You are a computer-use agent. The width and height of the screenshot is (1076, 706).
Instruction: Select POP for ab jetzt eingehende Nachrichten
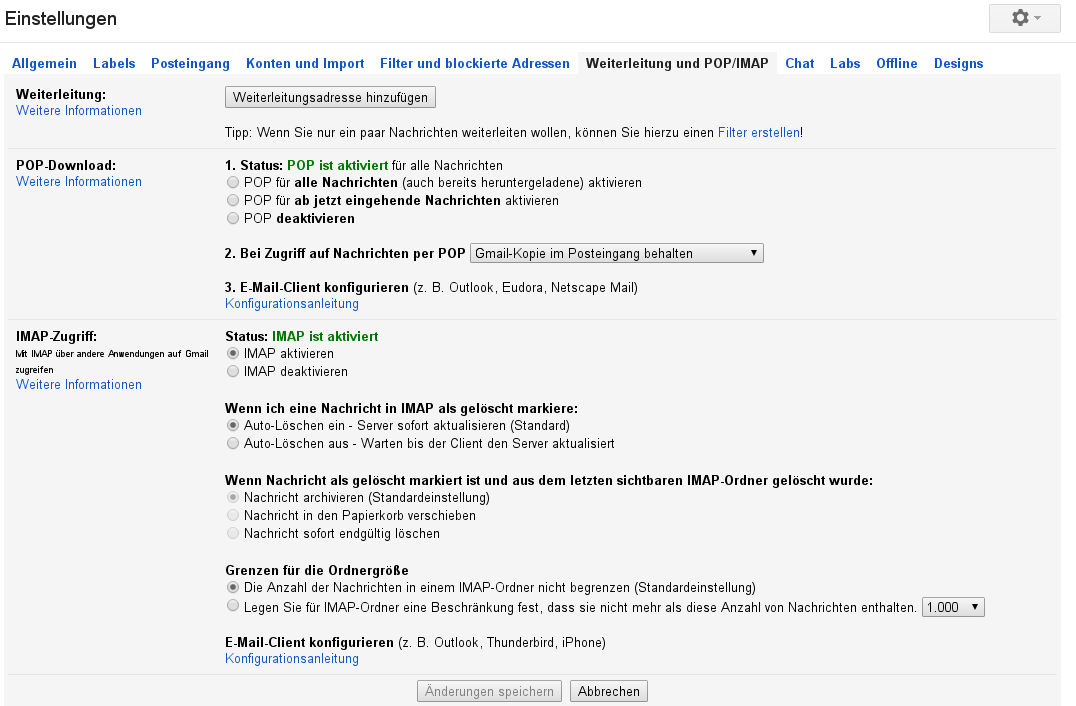233,201
